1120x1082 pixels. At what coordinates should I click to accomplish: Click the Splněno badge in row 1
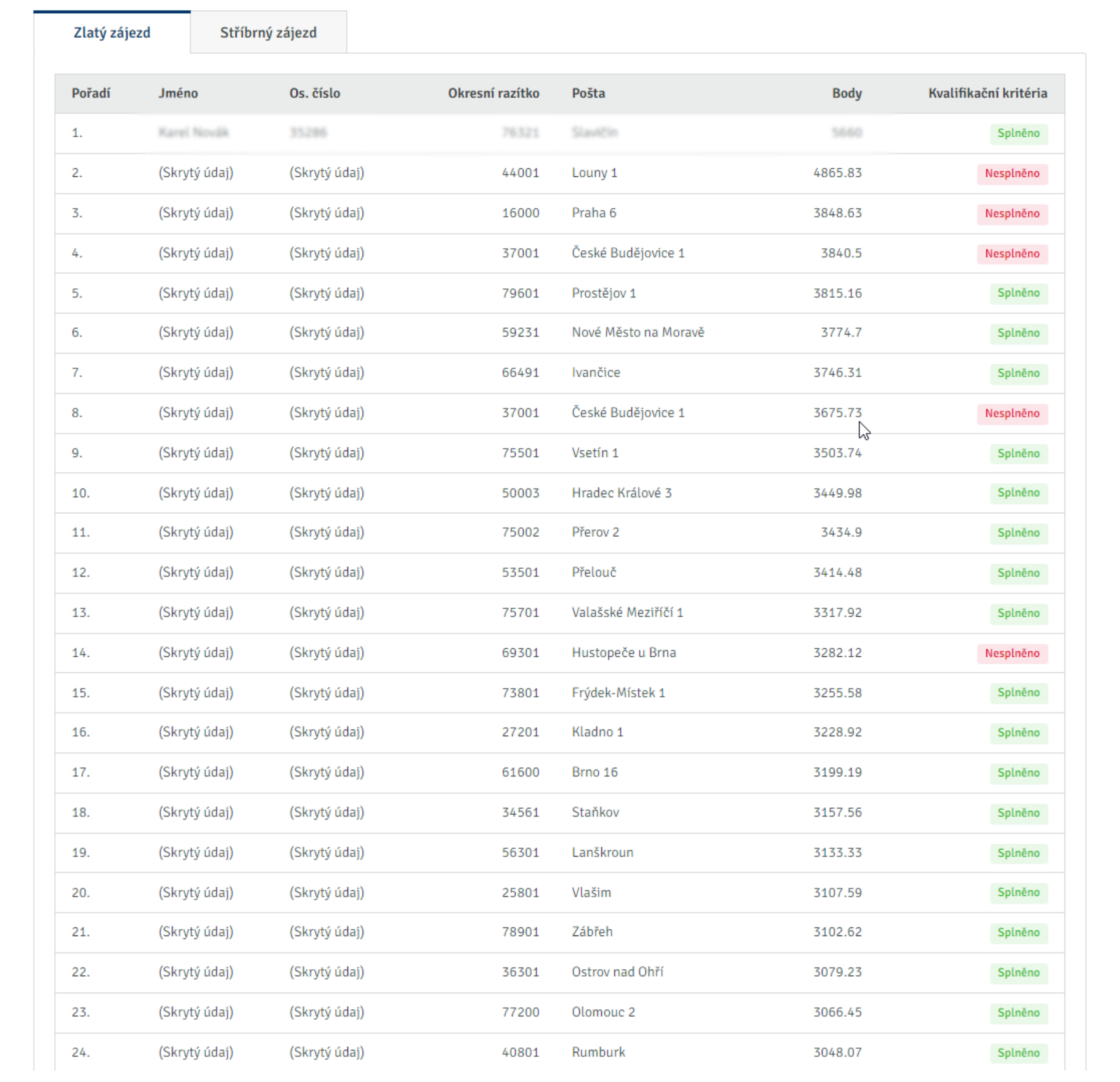[1018, 133]
